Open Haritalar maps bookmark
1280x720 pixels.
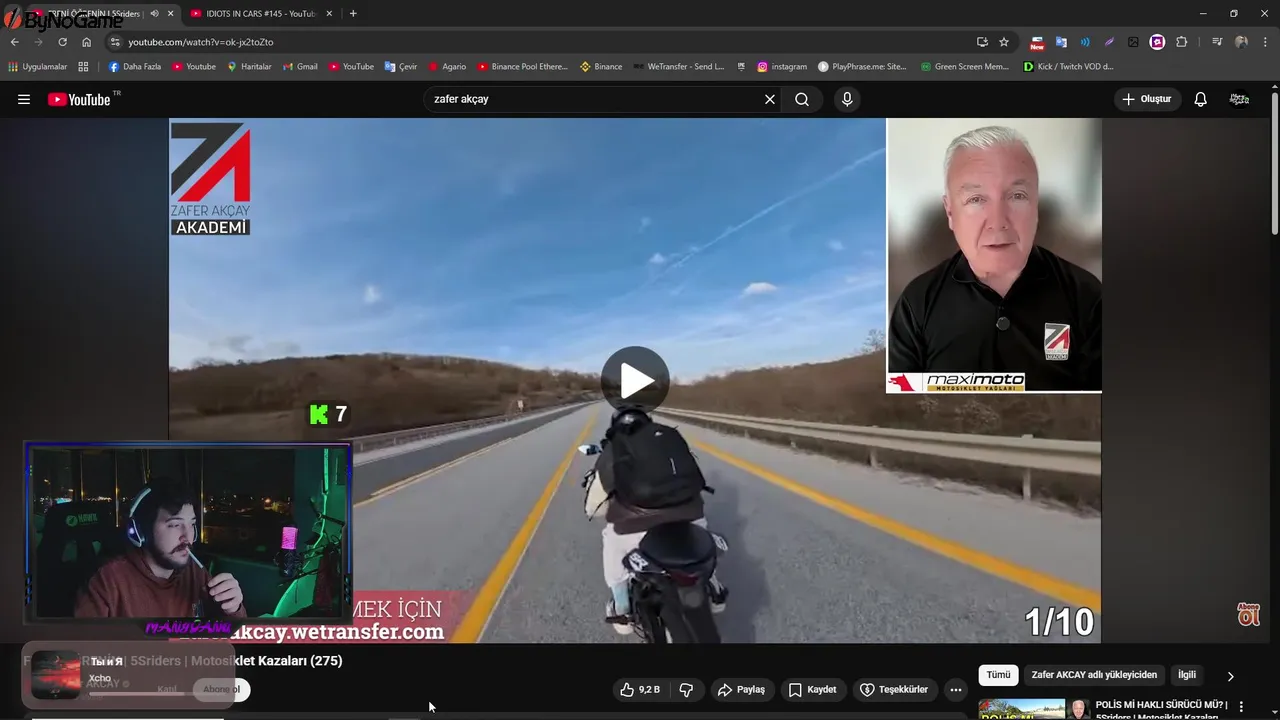(x=249, y=67)
